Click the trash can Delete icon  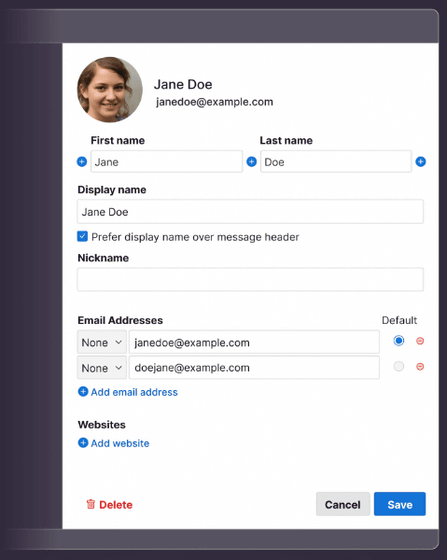point(91,504)
